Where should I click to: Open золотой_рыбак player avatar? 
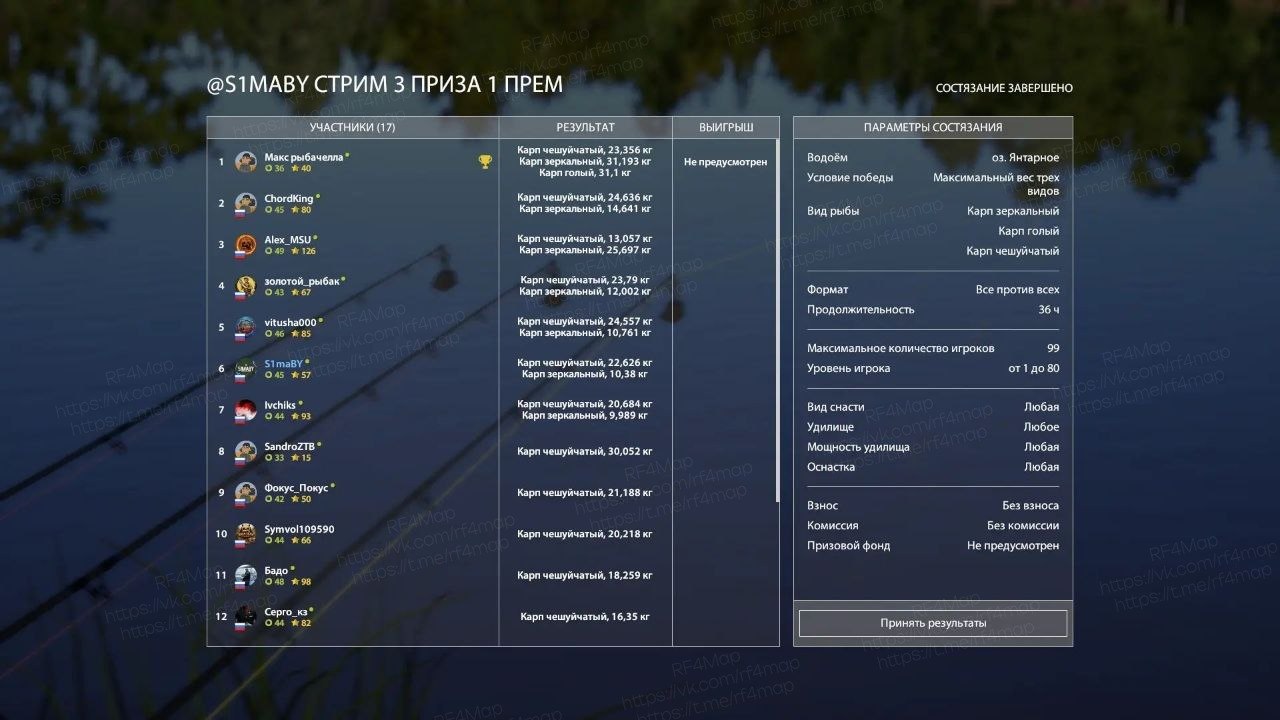(246, 286)
